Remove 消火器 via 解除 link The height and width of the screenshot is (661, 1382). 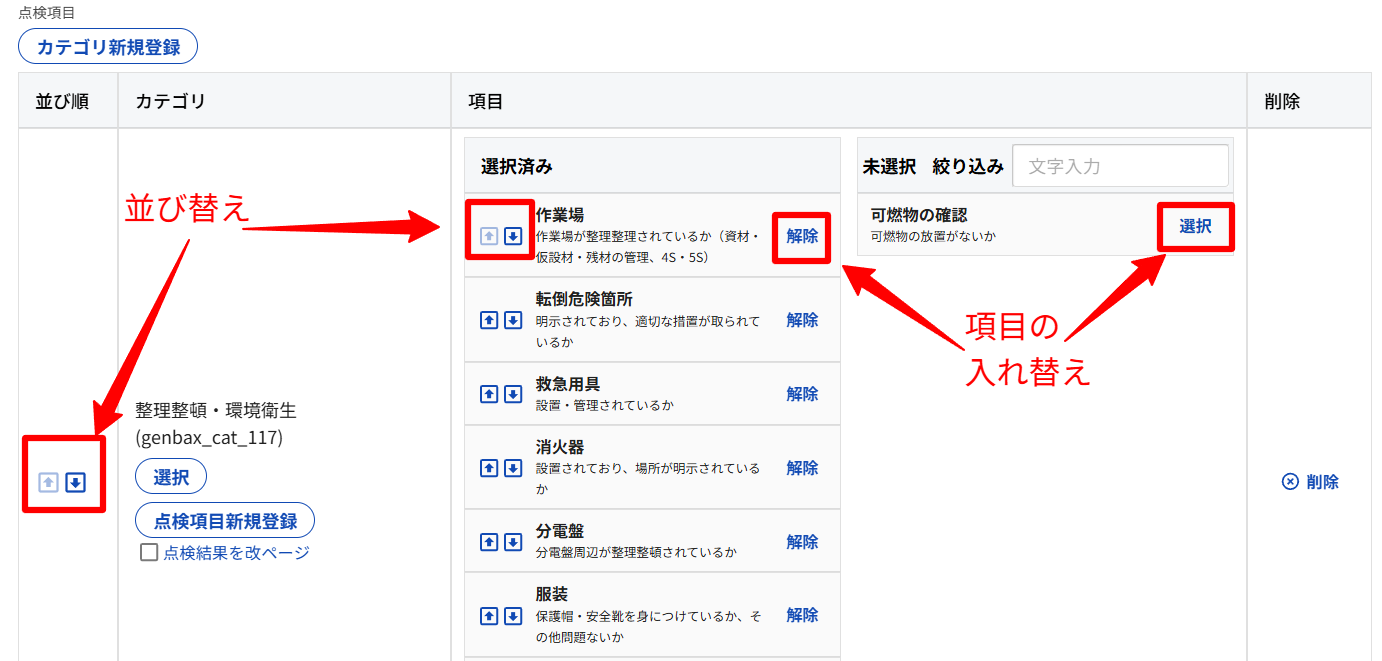[x=802, y=468]
